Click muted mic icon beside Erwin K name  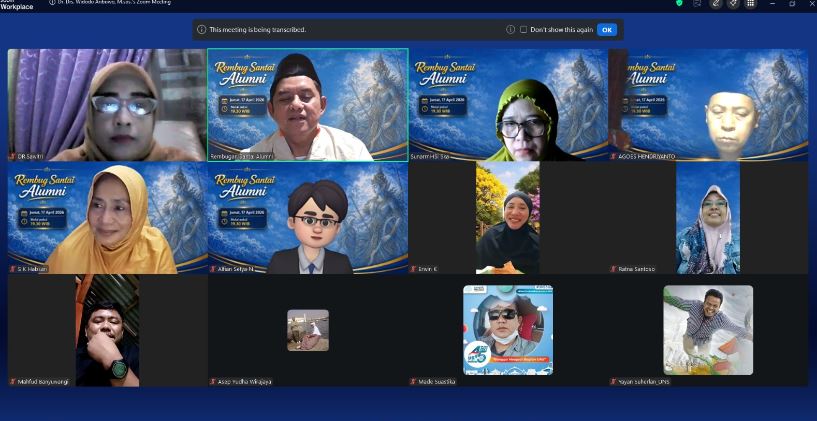(x=413, y=269)
